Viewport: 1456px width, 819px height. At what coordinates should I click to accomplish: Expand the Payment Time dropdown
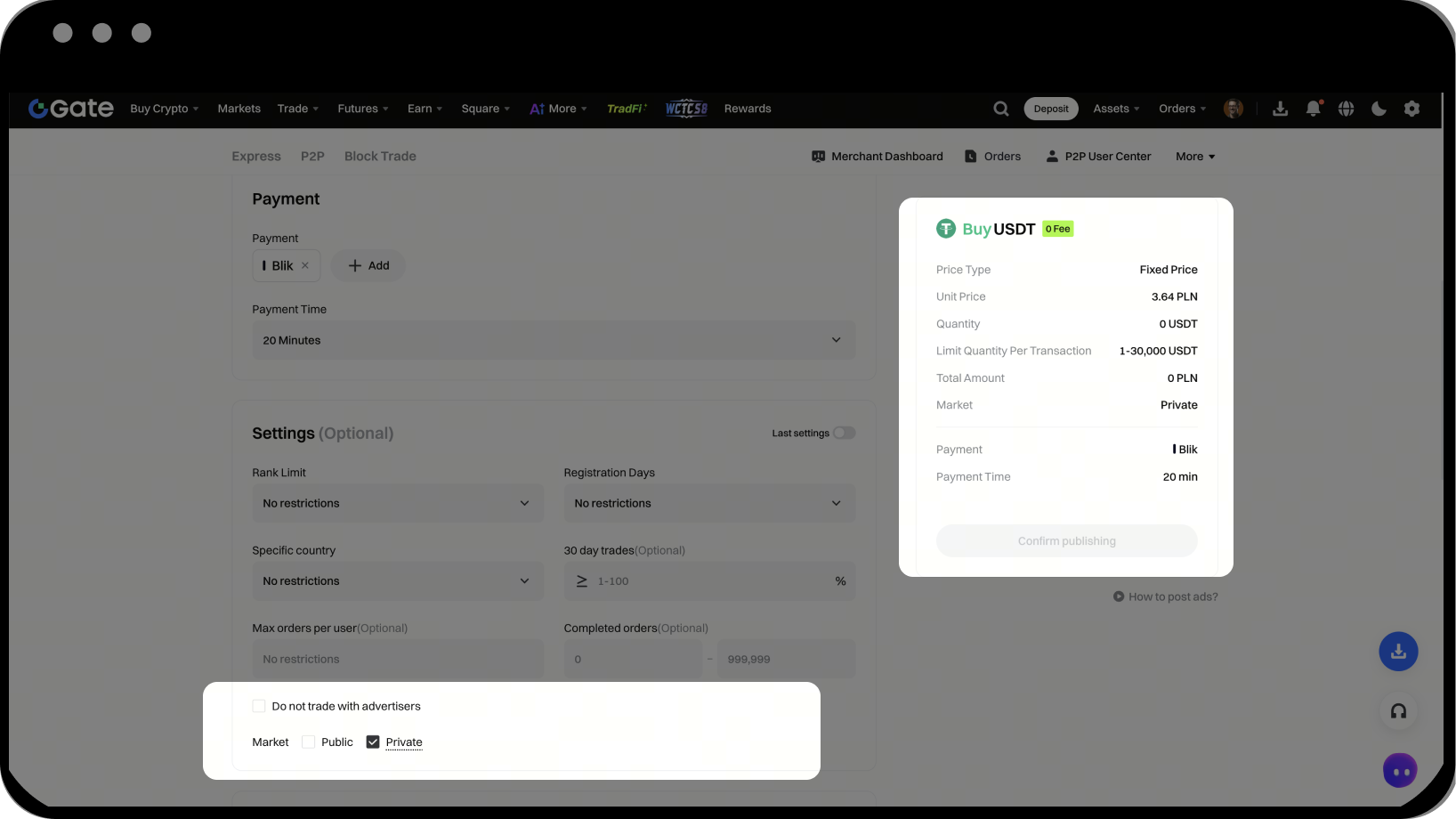pos(554,340)
